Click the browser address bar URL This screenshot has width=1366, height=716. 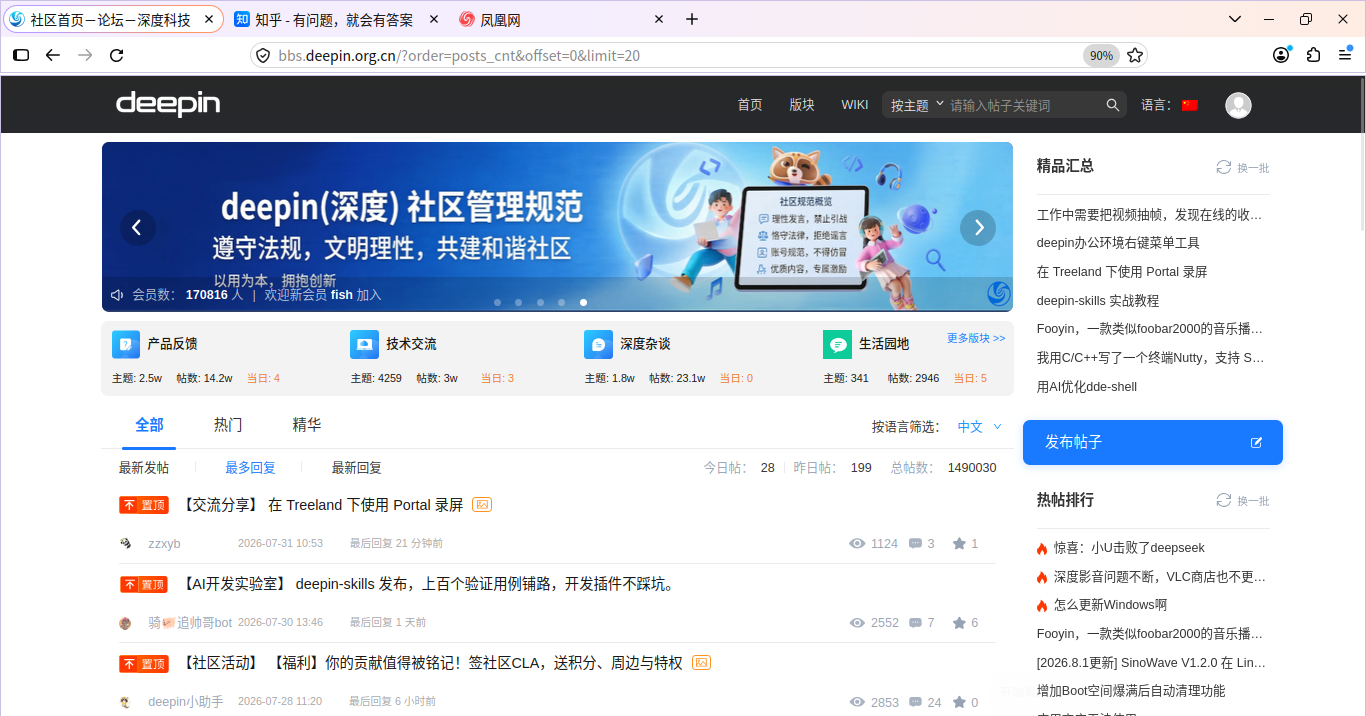click(x=460, y=56)
